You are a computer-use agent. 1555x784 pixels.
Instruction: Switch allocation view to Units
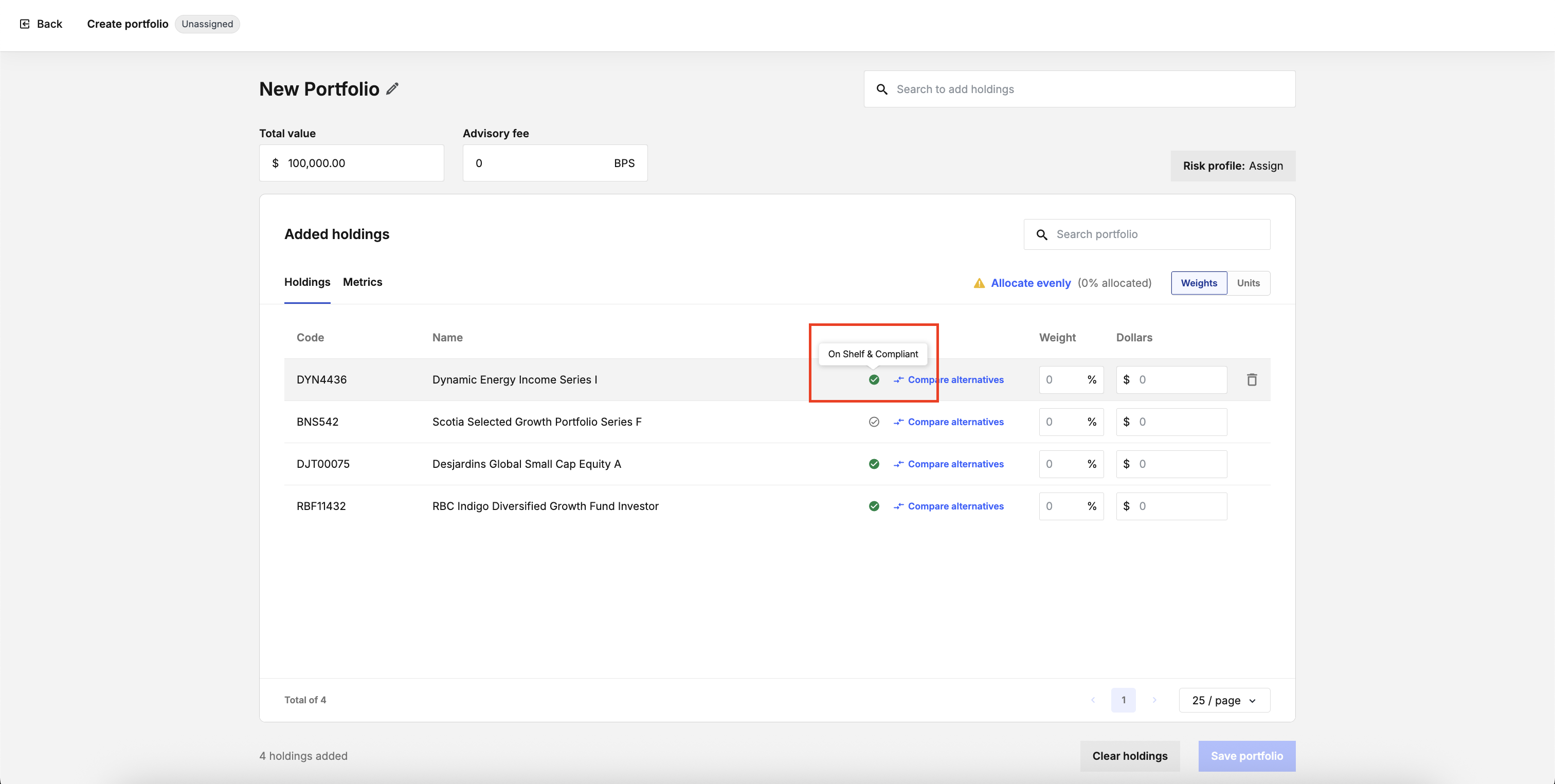pyautogui.click(x=1249, y=283)
